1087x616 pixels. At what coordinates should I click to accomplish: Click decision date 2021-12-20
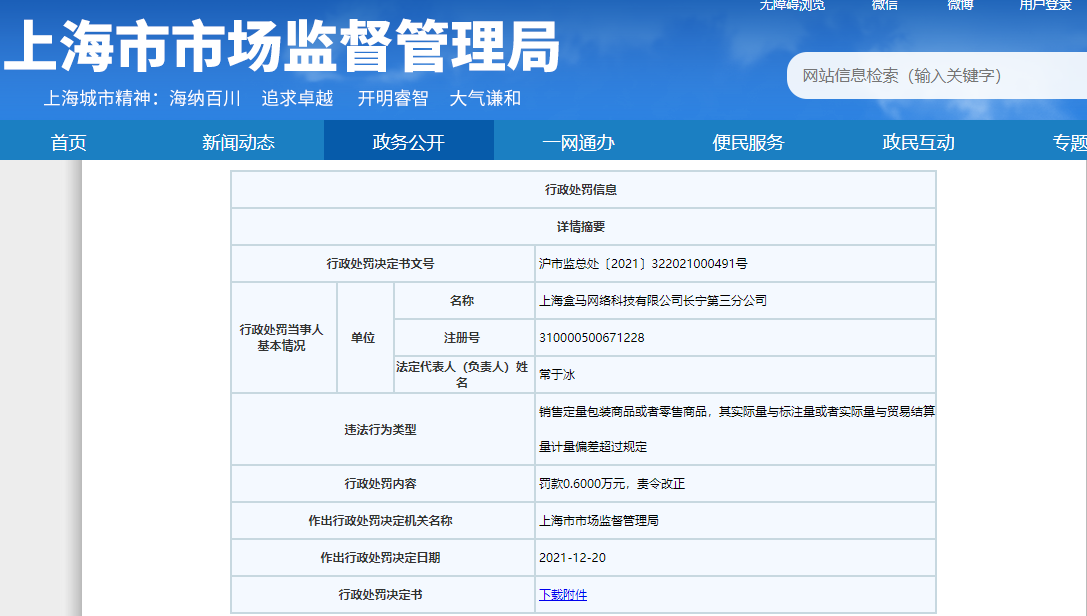573,558
